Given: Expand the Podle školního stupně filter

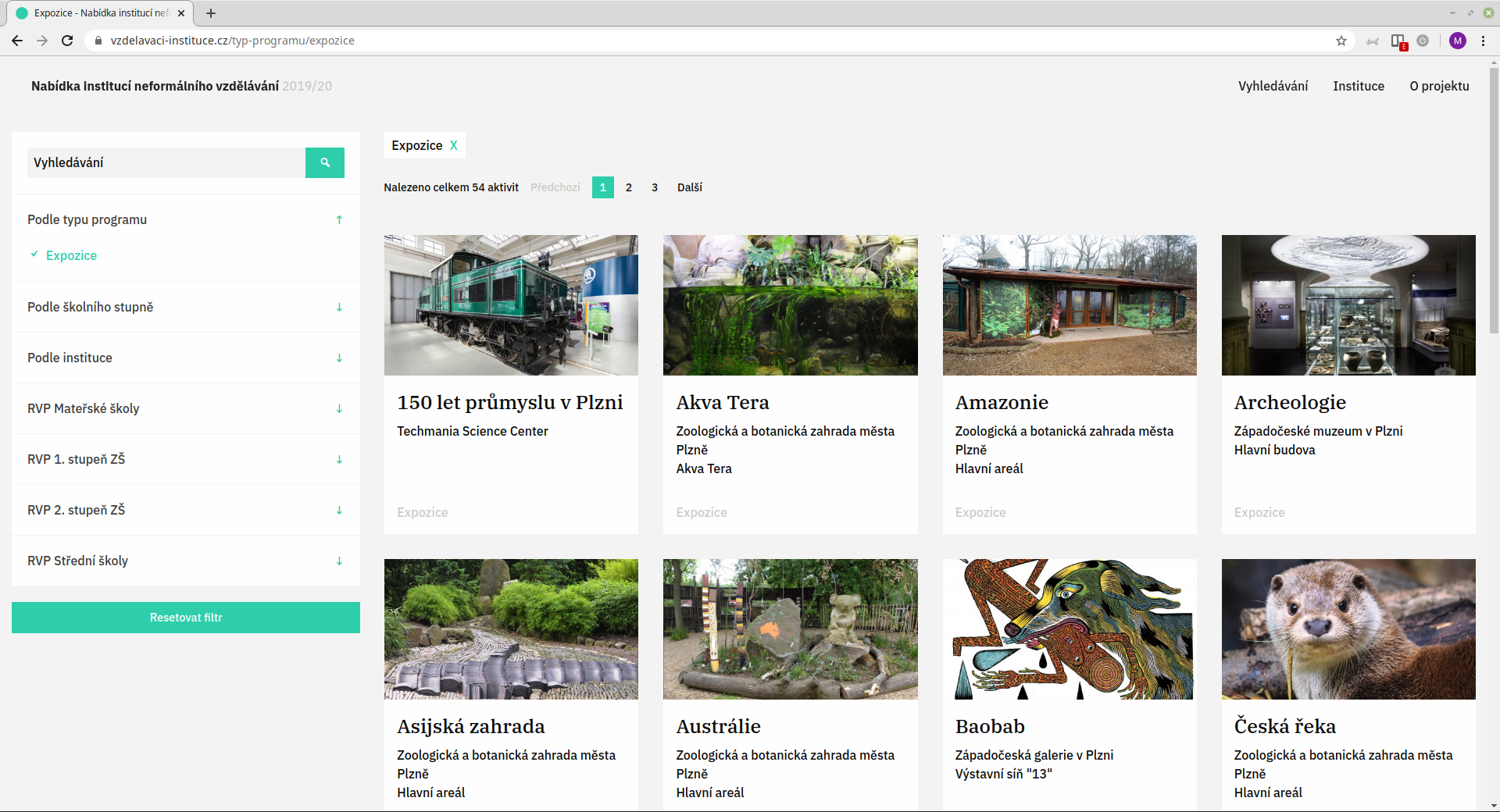Looking at the screenshot, I should pyautogui.click(x=186, y=307).
